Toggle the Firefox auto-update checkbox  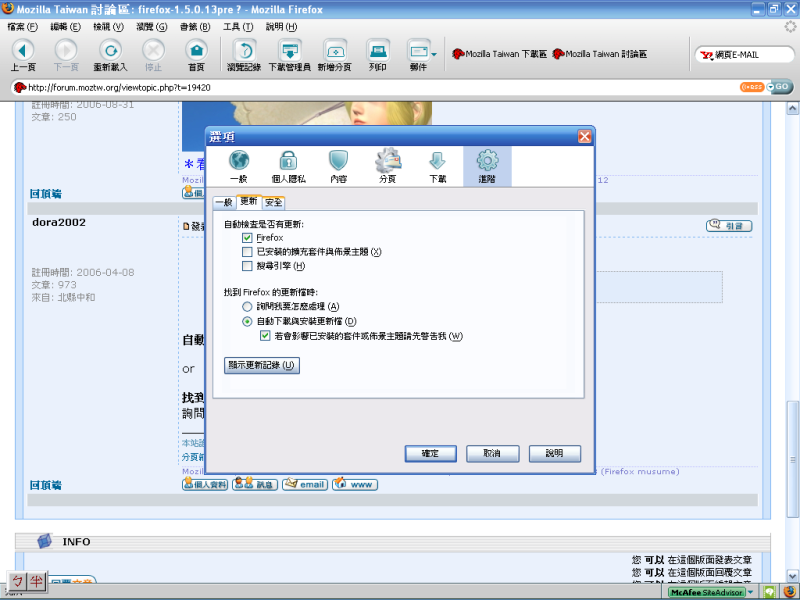[x=247, y=238]
